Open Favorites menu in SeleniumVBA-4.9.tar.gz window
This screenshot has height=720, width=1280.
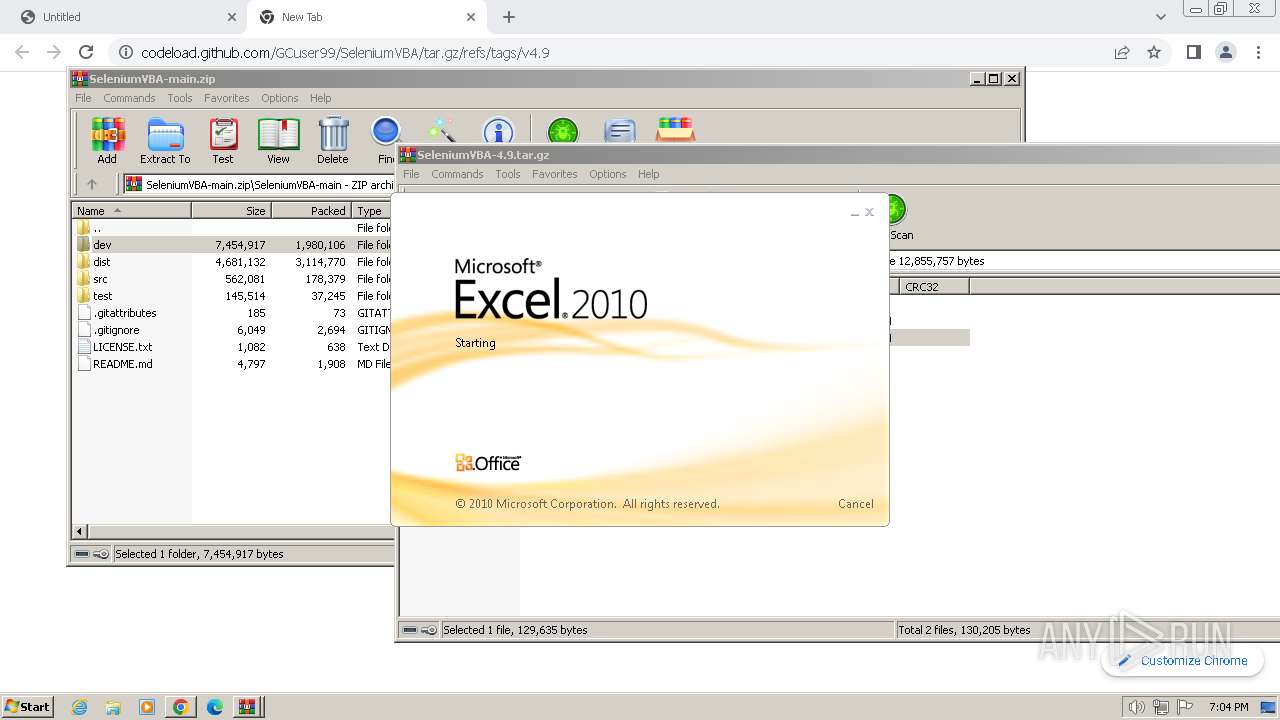(555, 174)
